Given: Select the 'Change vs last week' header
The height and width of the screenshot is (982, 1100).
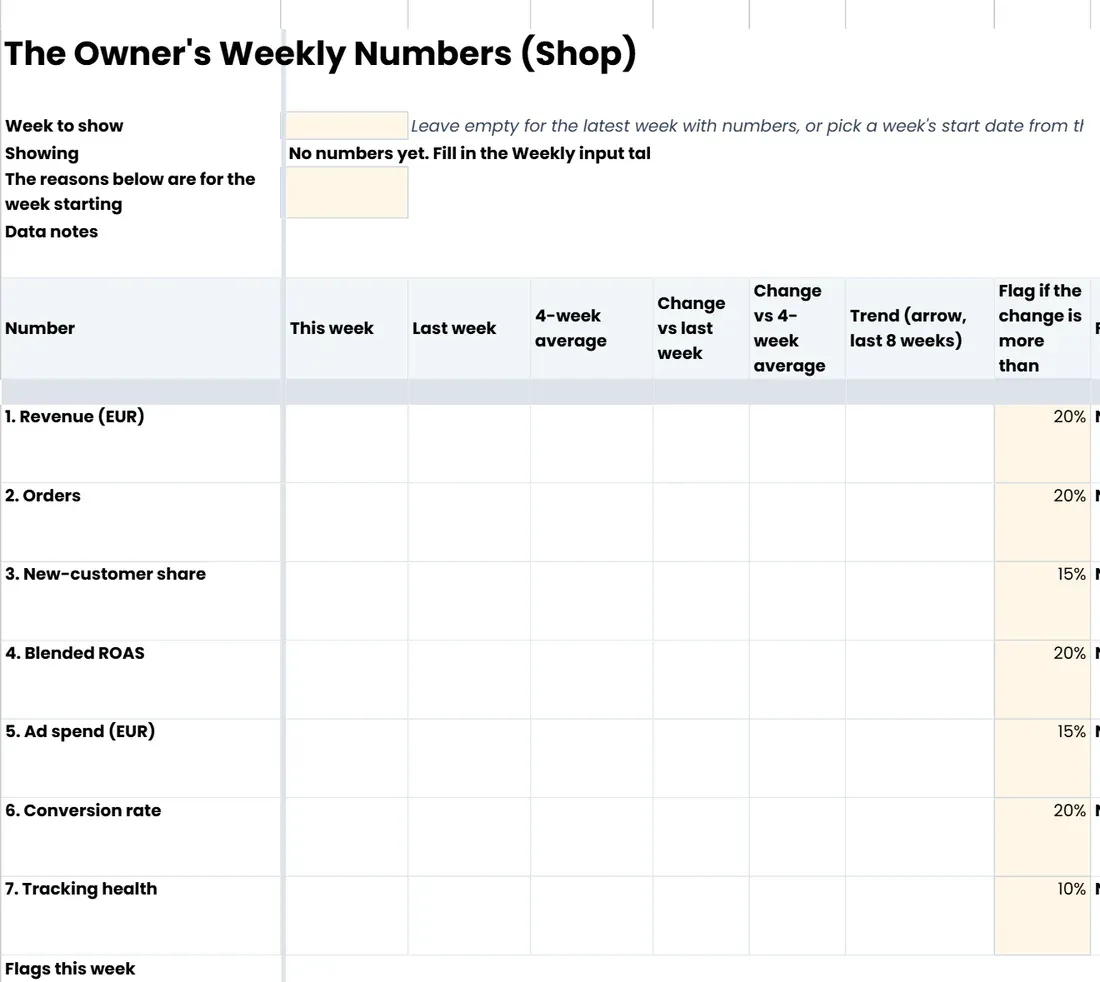Looking at the screenshot, I should tap(702, 328).
